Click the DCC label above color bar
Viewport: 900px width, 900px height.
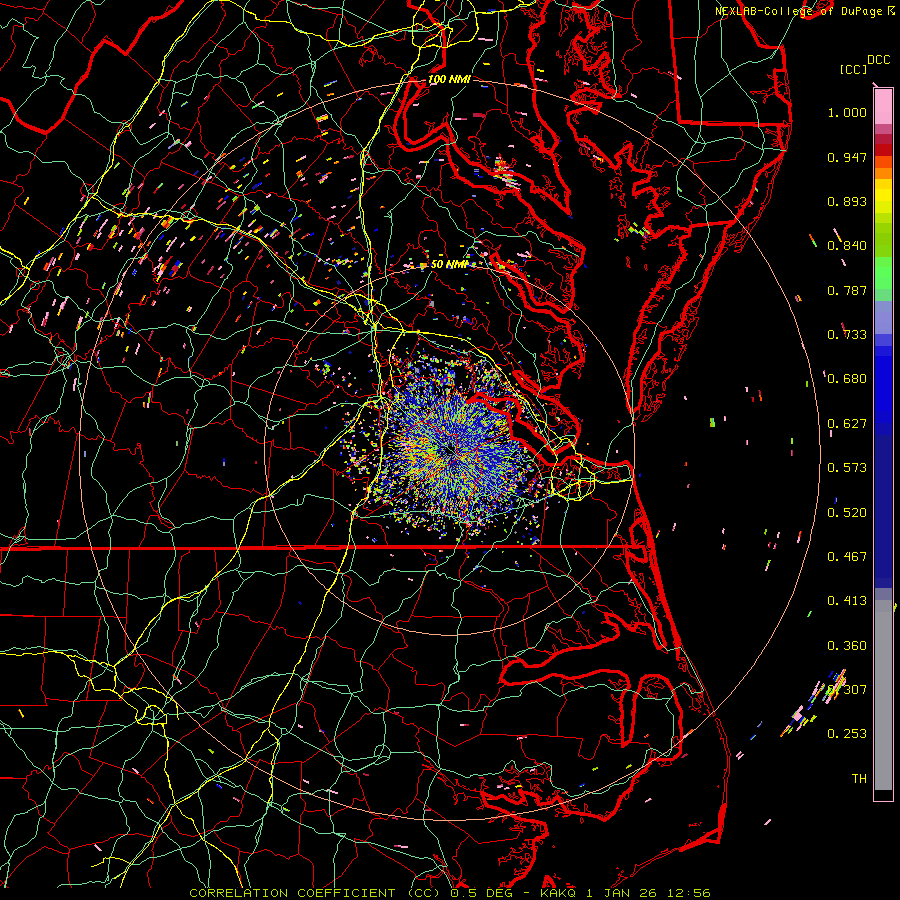coord(878,60)
